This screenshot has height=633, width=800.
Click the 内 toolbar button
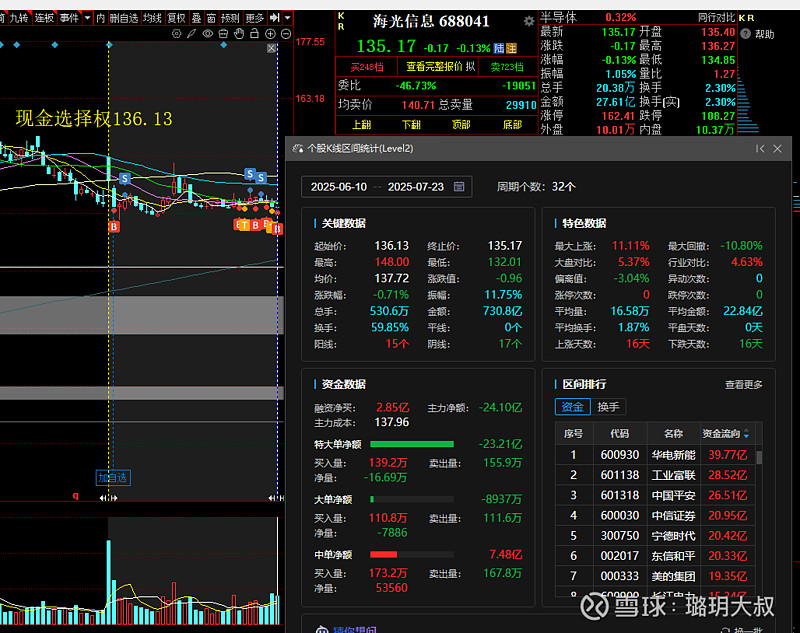pyautogui.click(x=101, y=18)
